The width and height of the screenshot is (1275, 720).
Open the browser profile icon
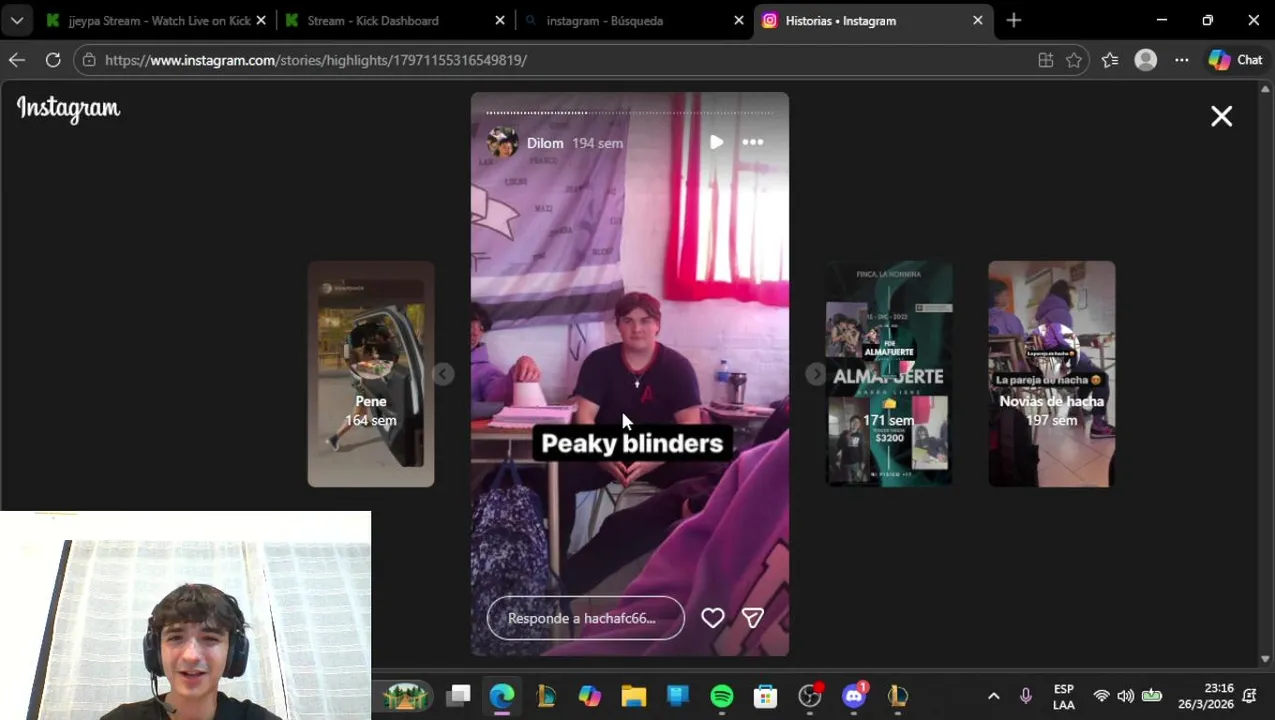pyautogui.click(x=1146, y=60)
